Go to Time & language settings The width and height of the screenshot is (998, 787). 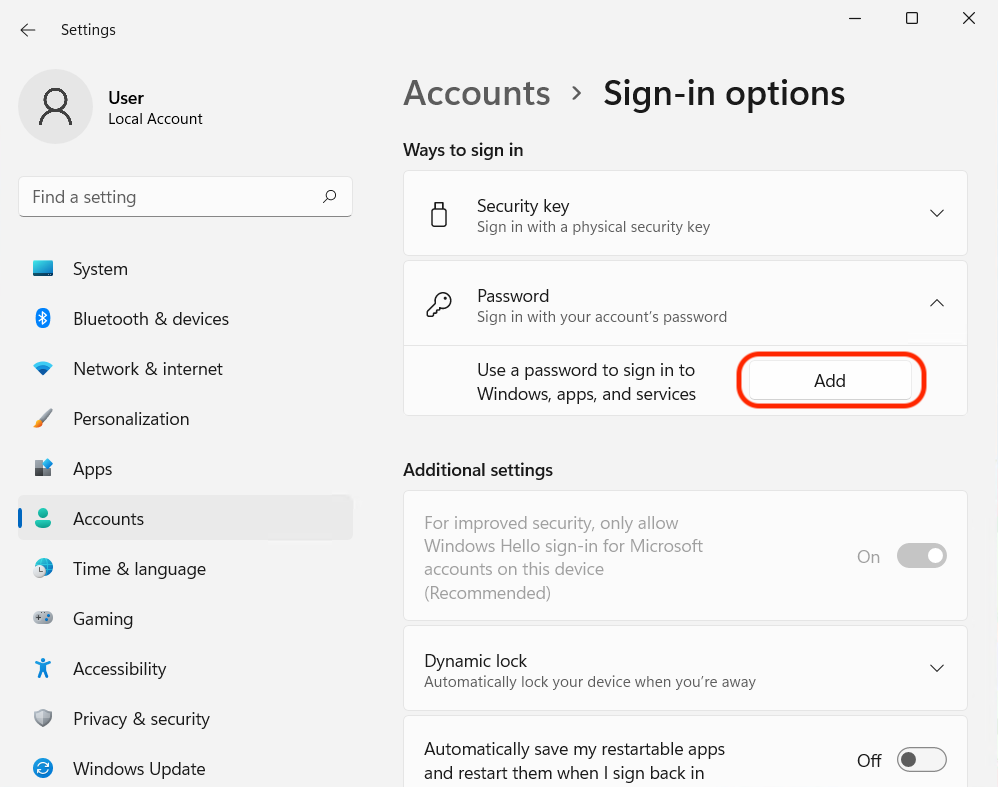[x=139, y=569]
